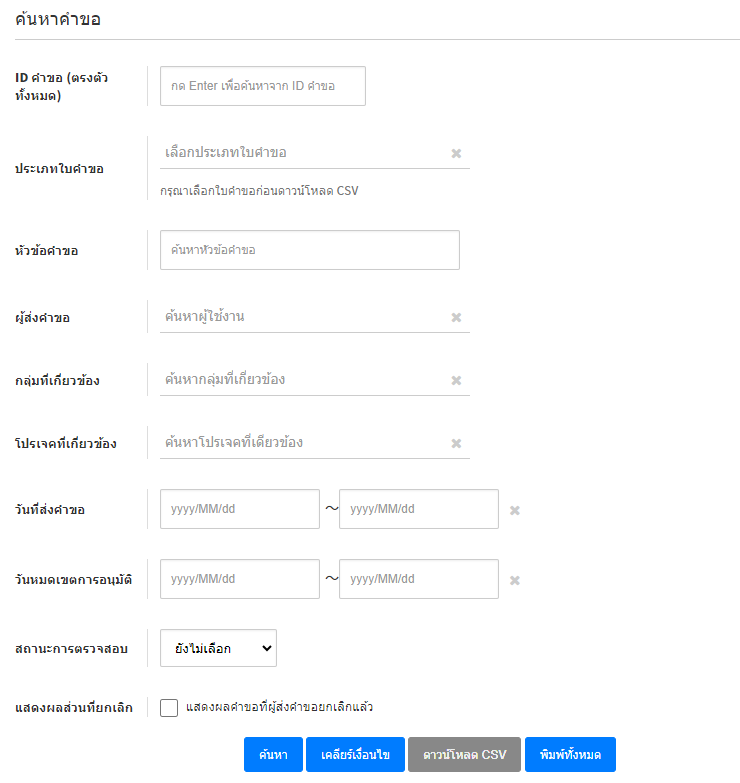
Task: Open the สถานะการตรวจสอบ dropdown
Action: pyautogui.click(x=218, y=648)
